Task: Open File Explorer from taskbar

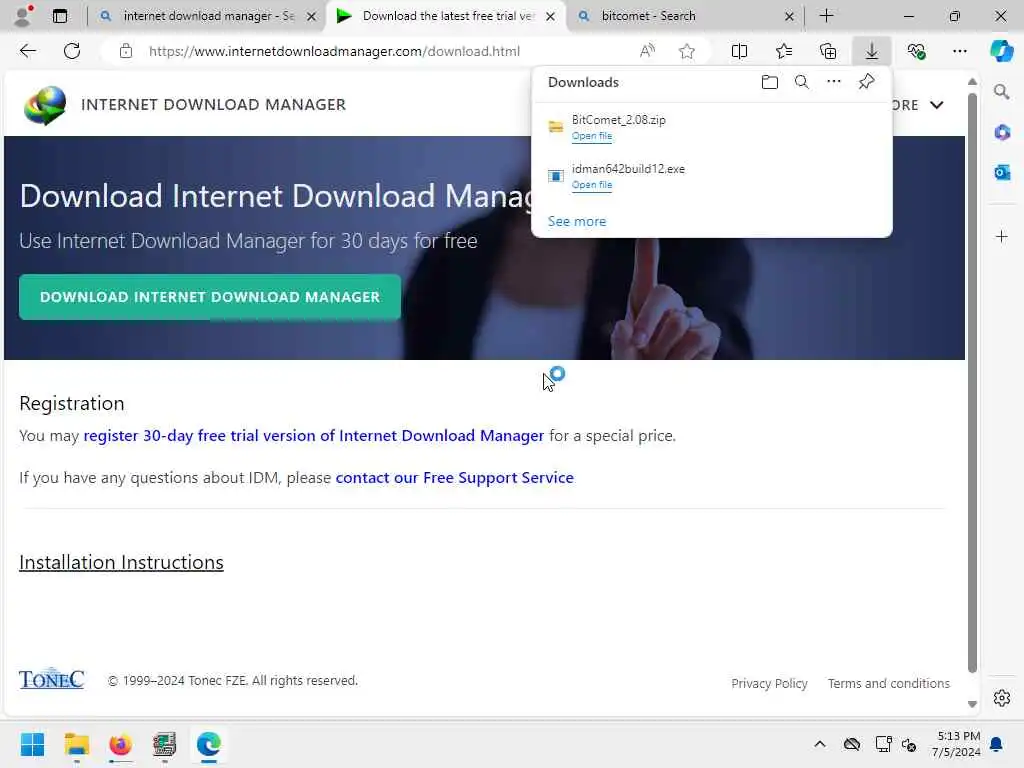Action: click(76, 744)
